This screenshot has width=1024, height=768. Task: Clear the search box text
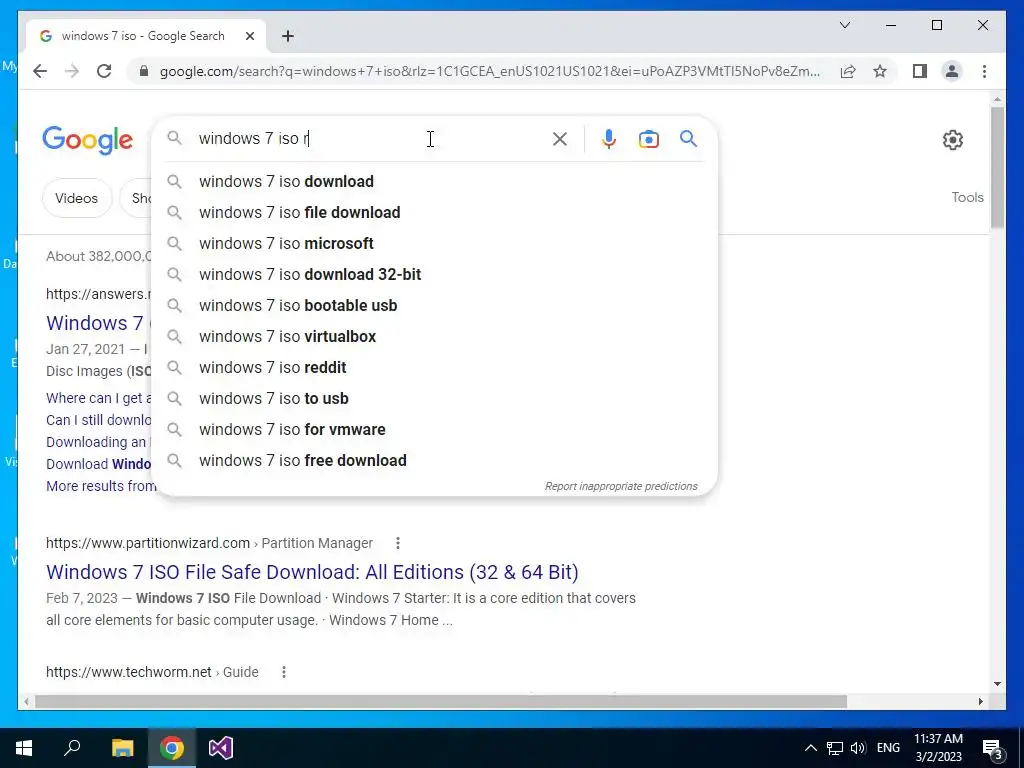click(x=560, y=138)
